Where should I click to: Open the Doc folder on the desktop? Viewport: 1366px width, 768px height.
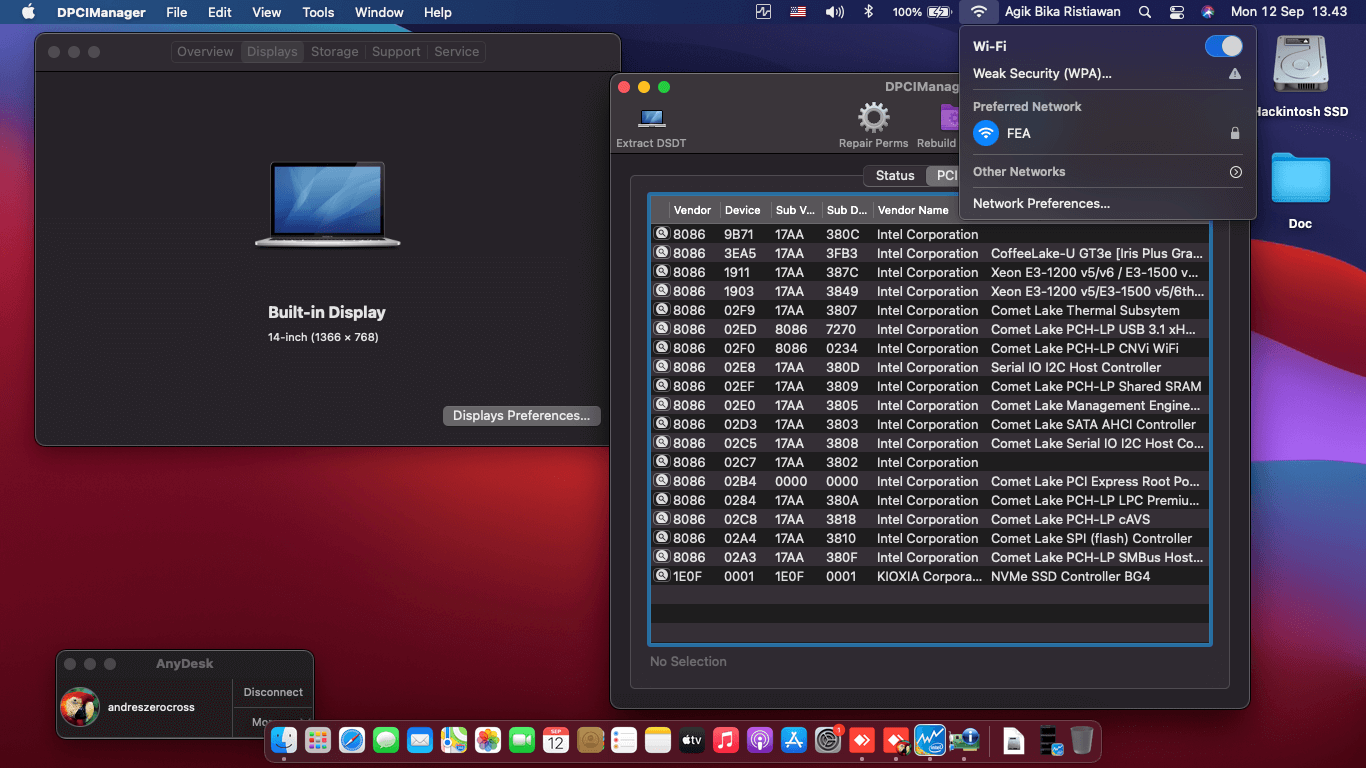pos(1300,180)
